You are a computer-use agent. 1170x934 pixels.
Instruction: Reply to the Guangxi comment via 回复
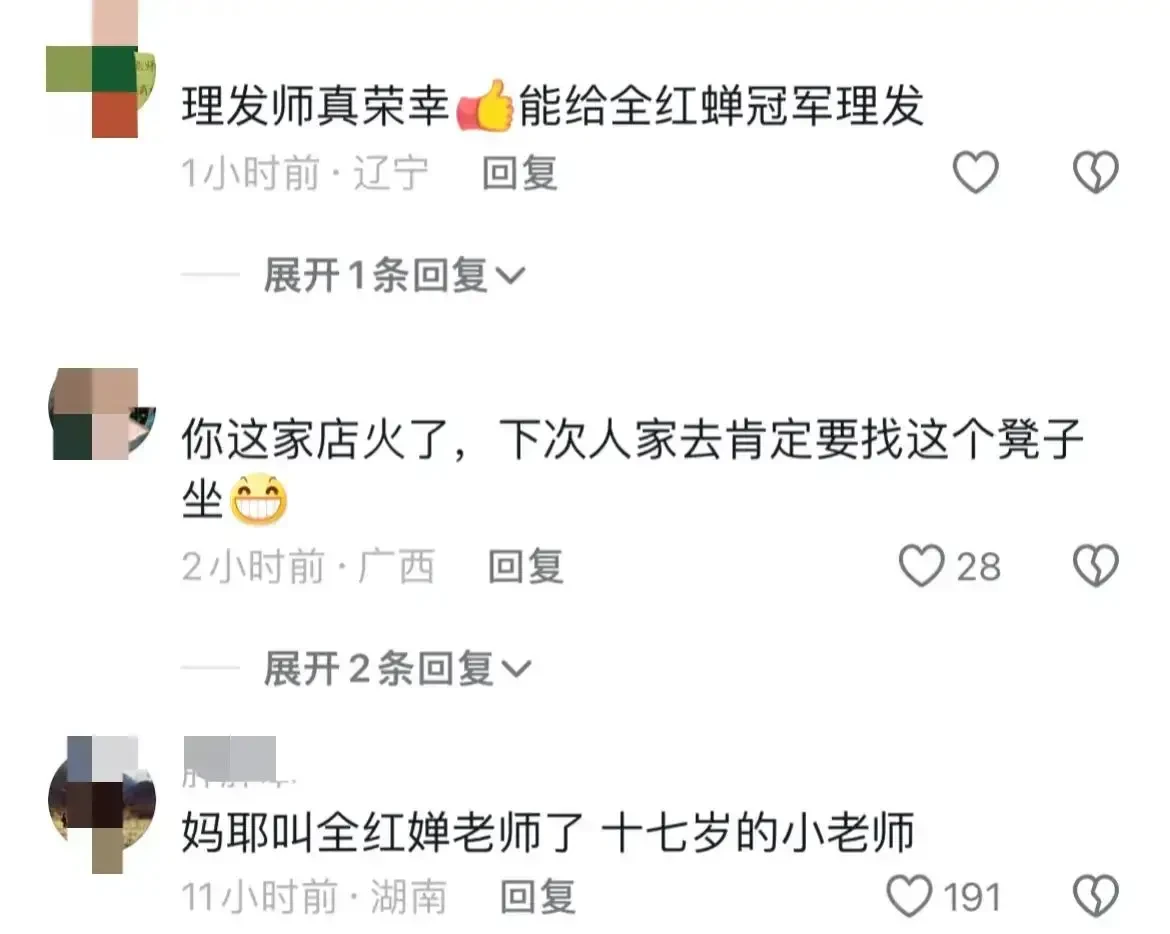(525, 566)
